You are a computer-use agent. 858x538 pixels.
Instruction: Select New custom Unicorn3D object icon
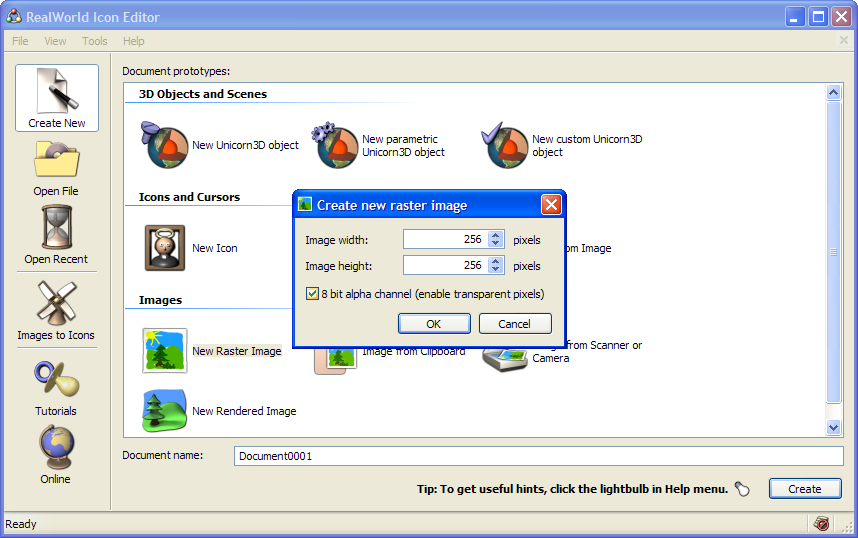click(505, 145)
